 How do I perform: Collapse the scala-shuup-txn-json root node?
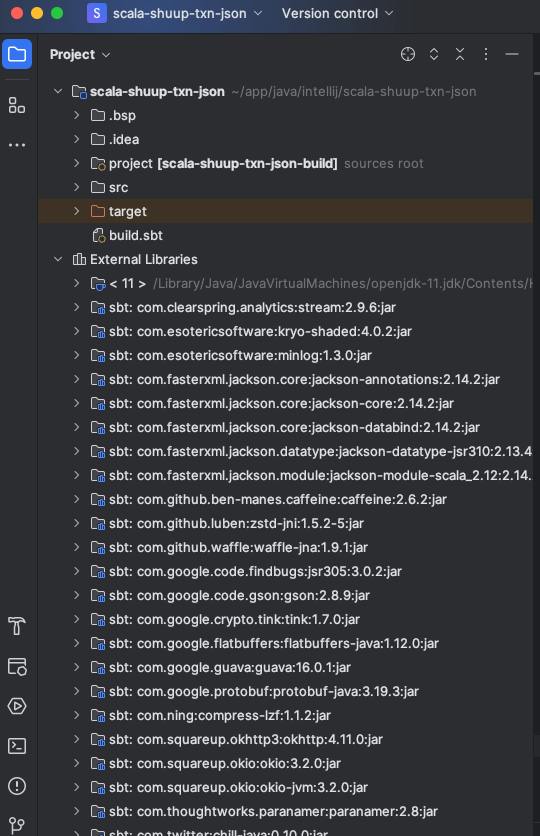[58, 91]
